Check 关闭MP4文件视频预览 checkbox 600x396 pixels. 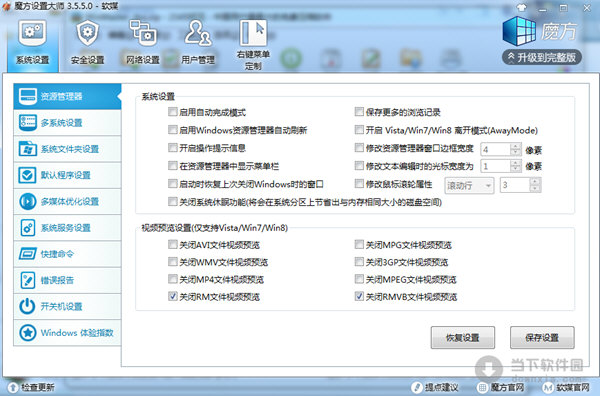pyautogui.click(x=173, y=279)
